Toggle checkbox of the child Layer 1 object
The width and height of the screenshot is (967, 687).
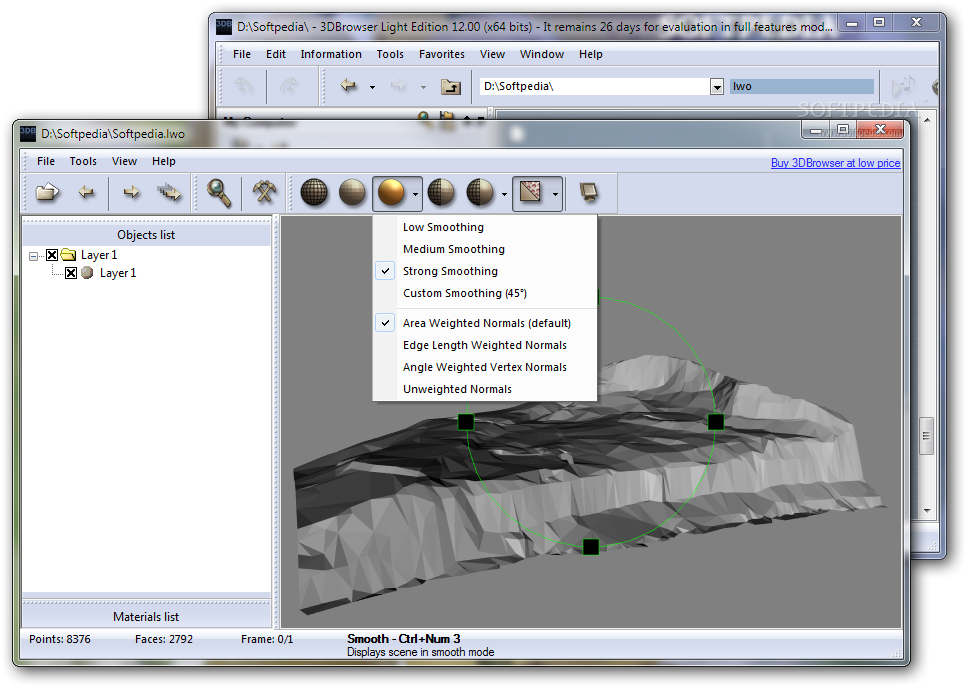click(71, 273)
